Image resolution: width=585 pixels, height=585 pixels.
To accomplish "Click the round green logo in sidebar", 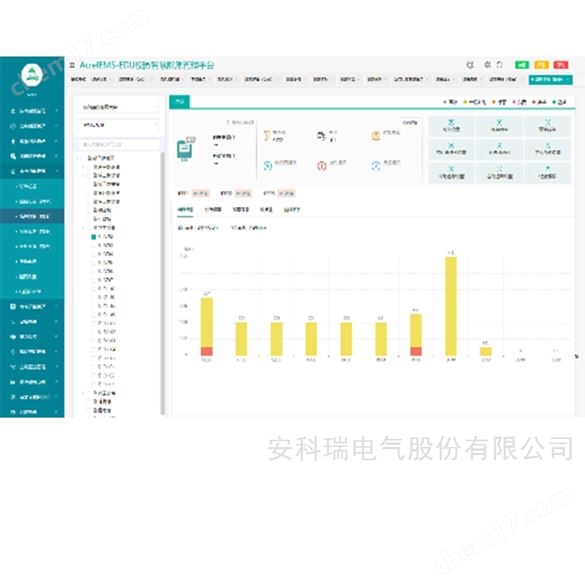I will coord(32,74).
